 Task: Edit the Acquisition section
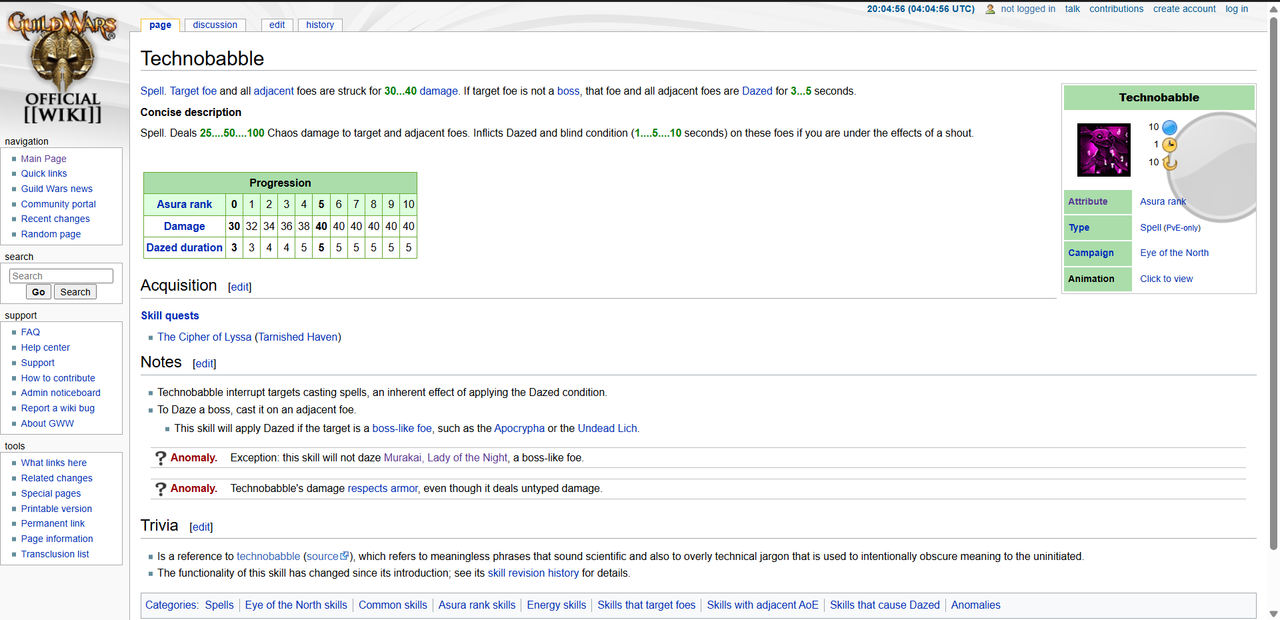(240, 287)
